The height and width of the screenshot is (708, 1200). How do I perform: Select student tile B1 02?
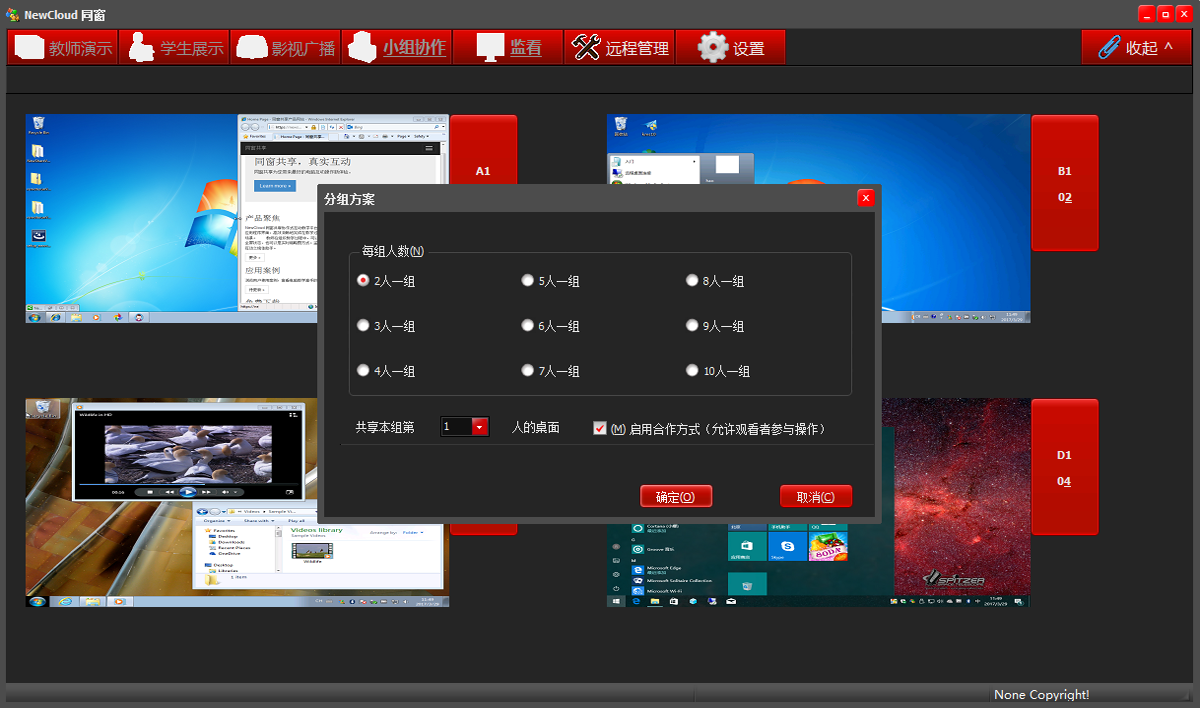[1065, 183]
